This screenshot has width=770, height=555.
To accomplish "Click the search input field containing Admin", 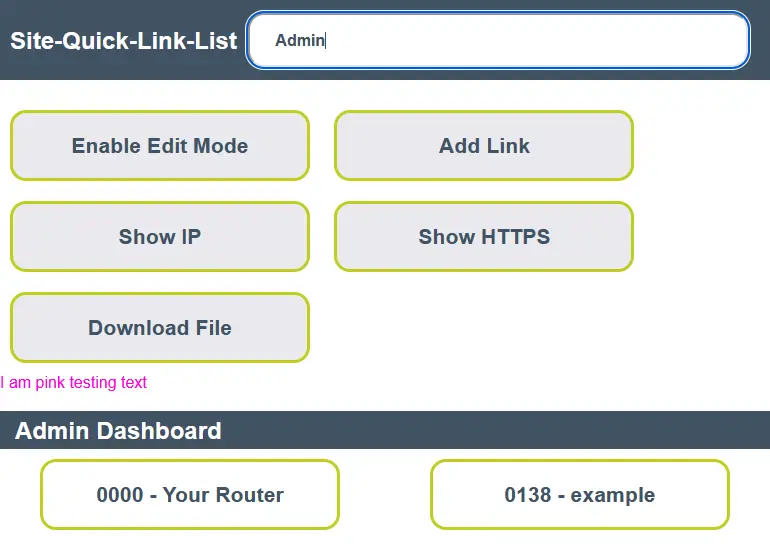I will tap(497, 40).
